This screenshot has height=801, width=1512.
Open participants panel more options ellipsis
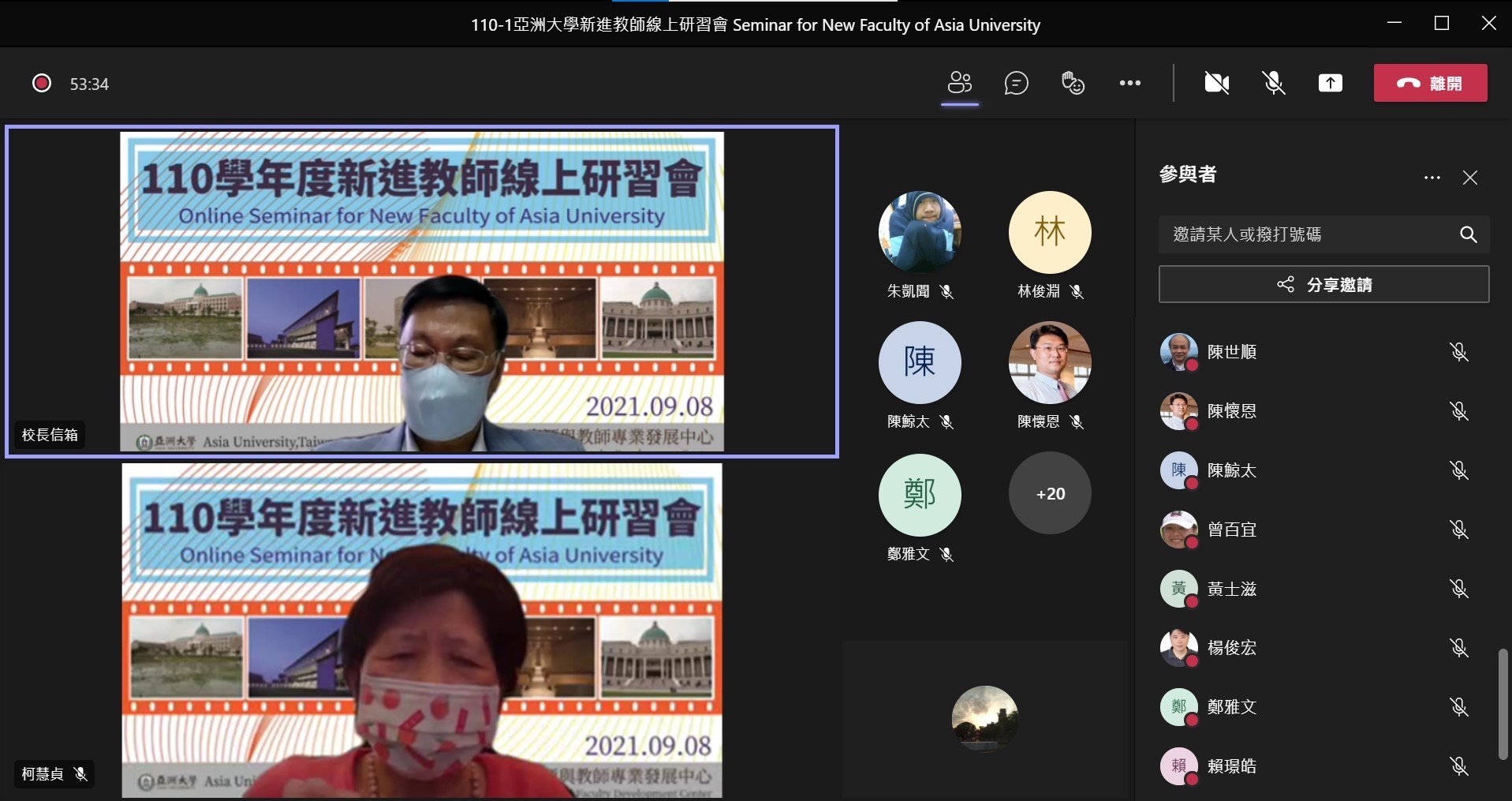(1432, 178)
